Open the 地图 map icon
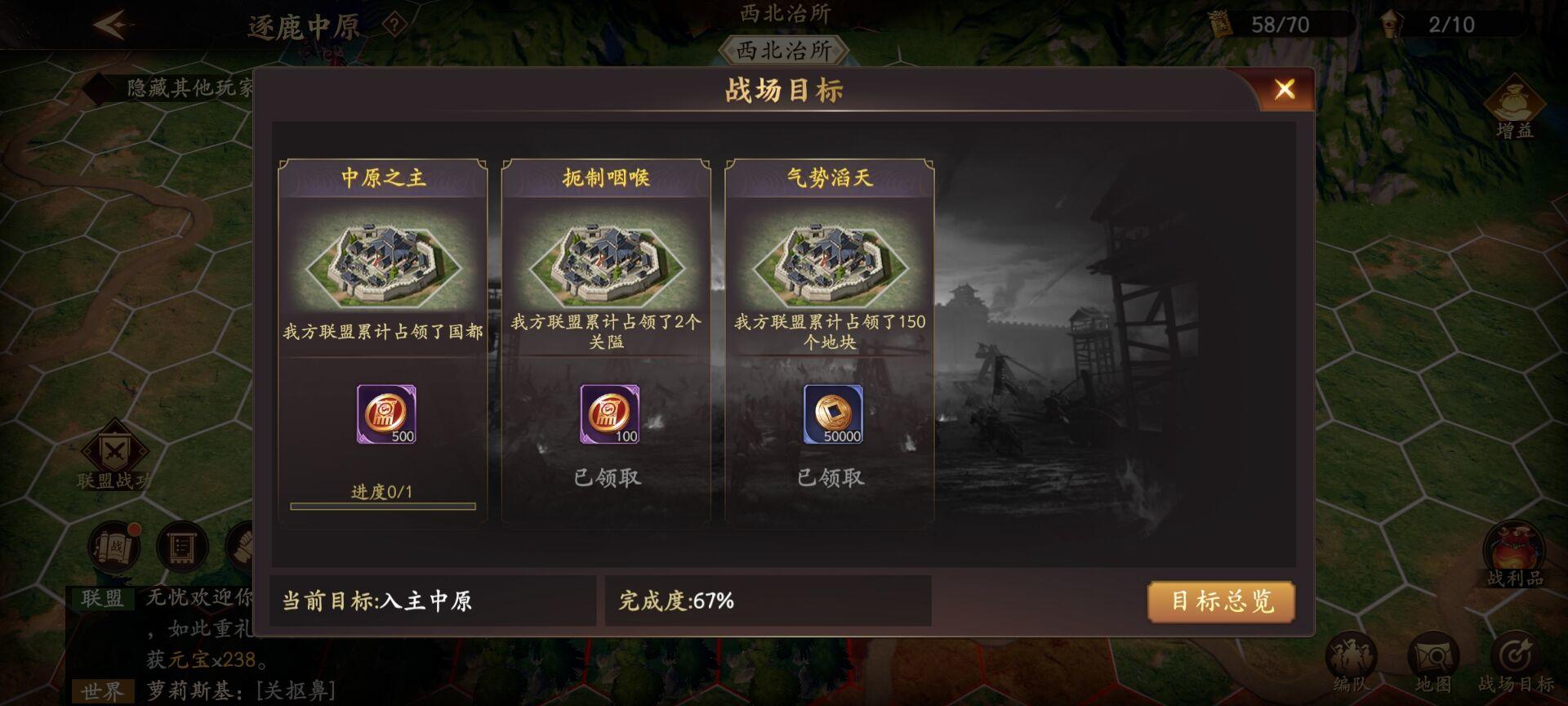This screenshot has height=706, width=1568. click(1433, 663)
